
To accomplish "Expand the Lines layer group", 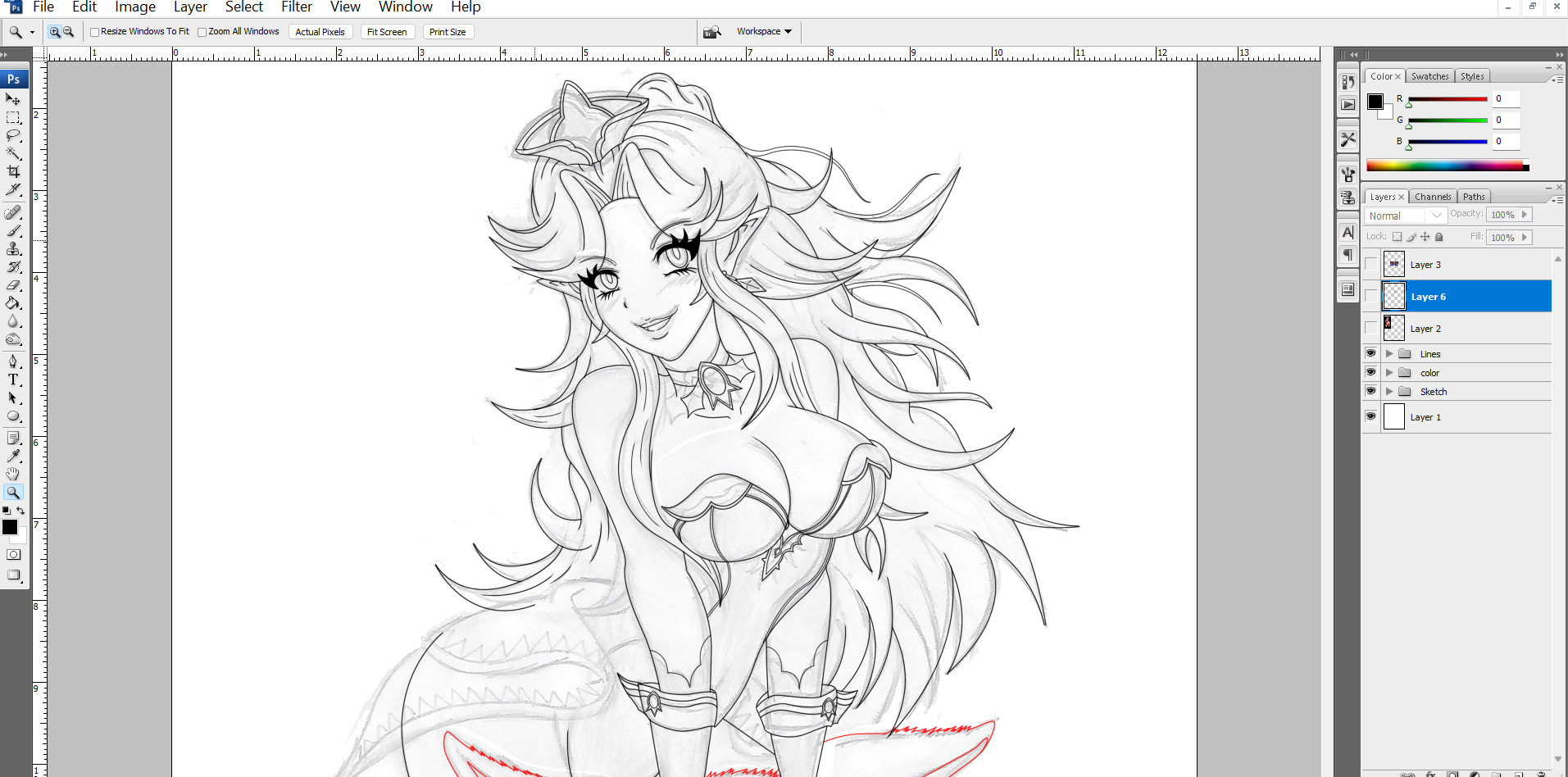I will 1389,354.
